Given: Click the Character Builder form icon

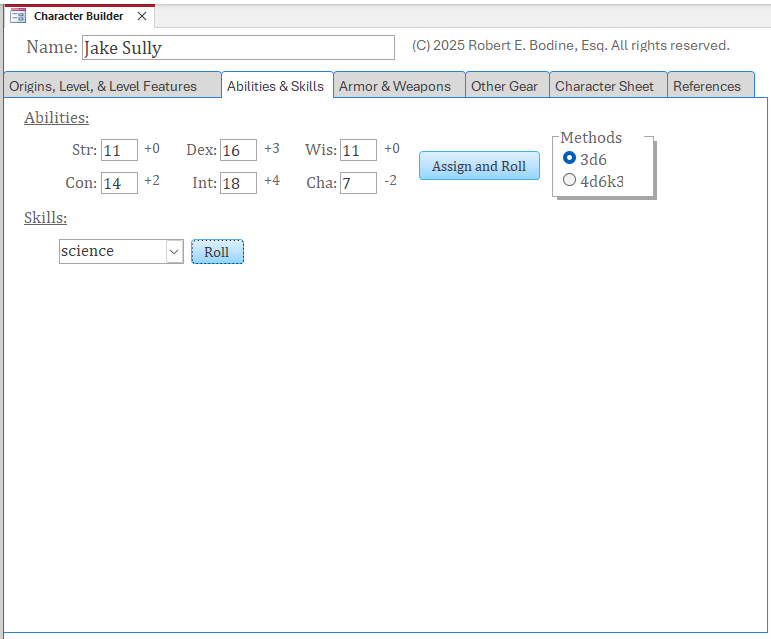Looking at the screenshot, I should pyautogui.click(x=18, y=16).
